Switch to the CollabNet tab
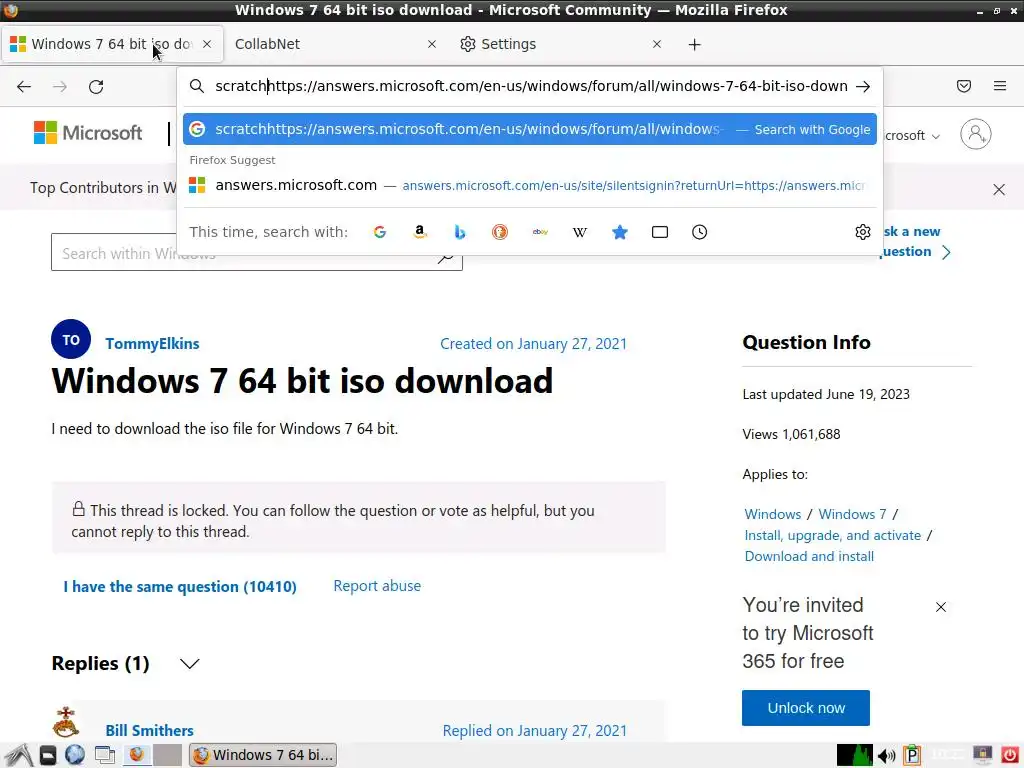The image size is (1024, 768). (335, 44)
